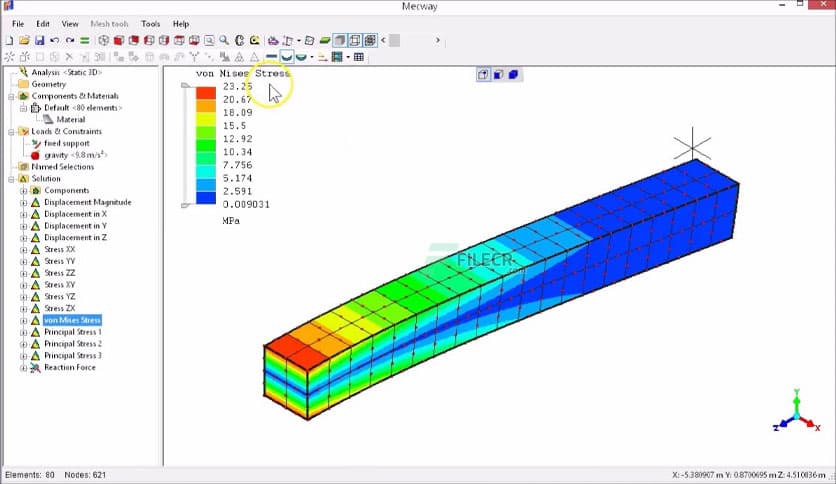
Task: Click the Undo arrow icon
Action: click(x=55, y=41)
